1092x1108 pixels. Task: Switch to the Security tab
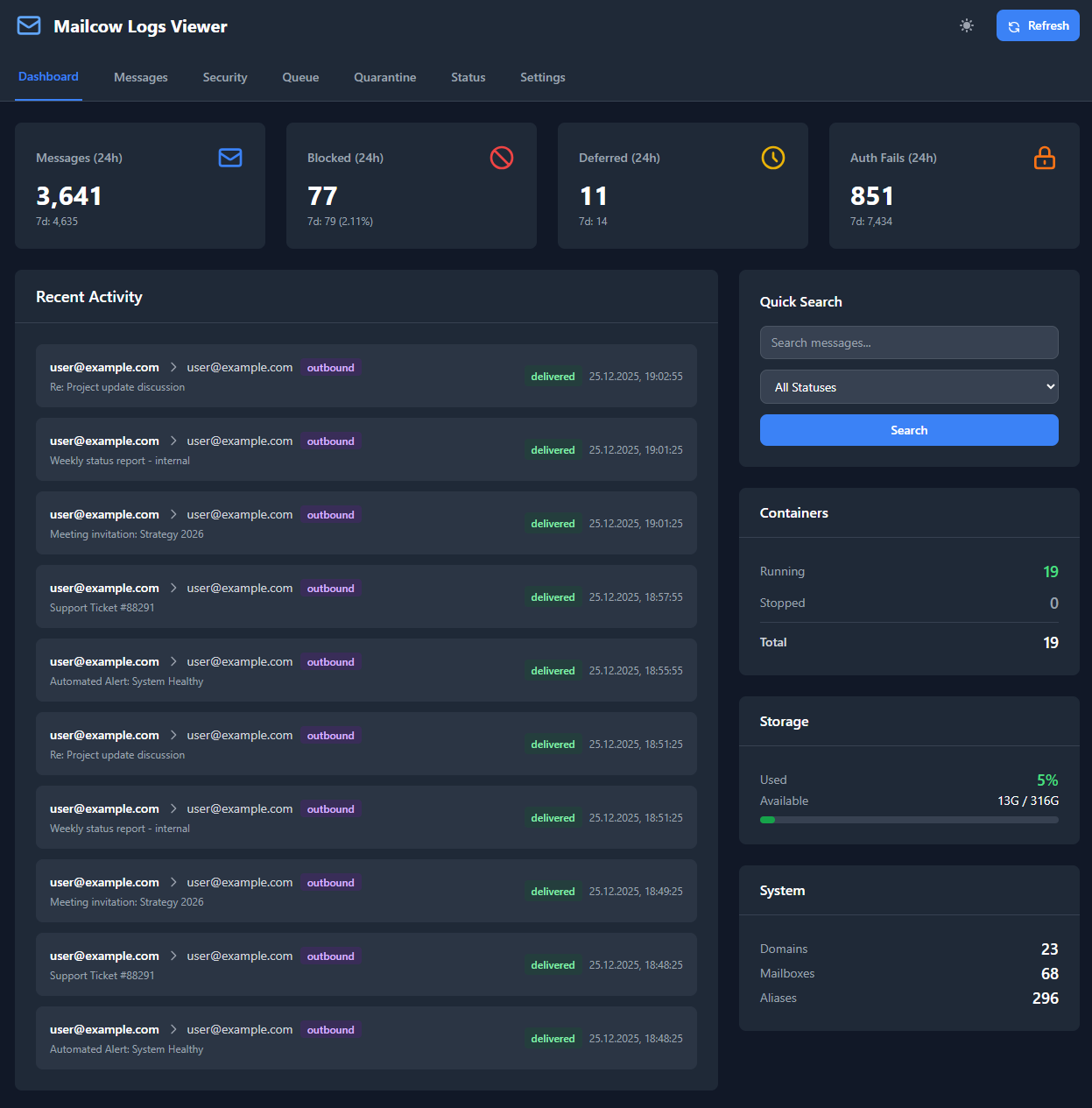[225, 78]
